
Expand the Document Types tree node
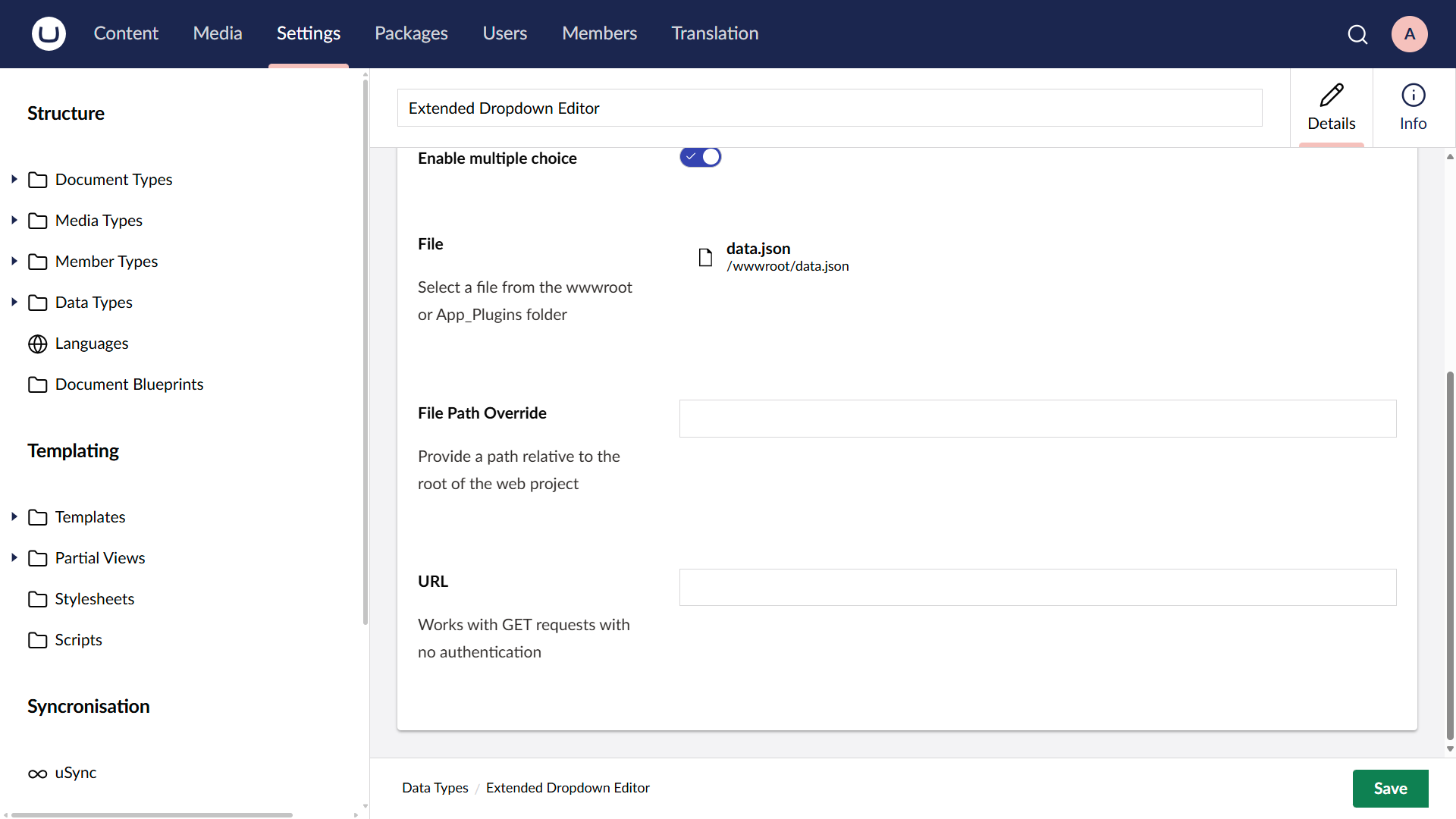pos(14,179)
